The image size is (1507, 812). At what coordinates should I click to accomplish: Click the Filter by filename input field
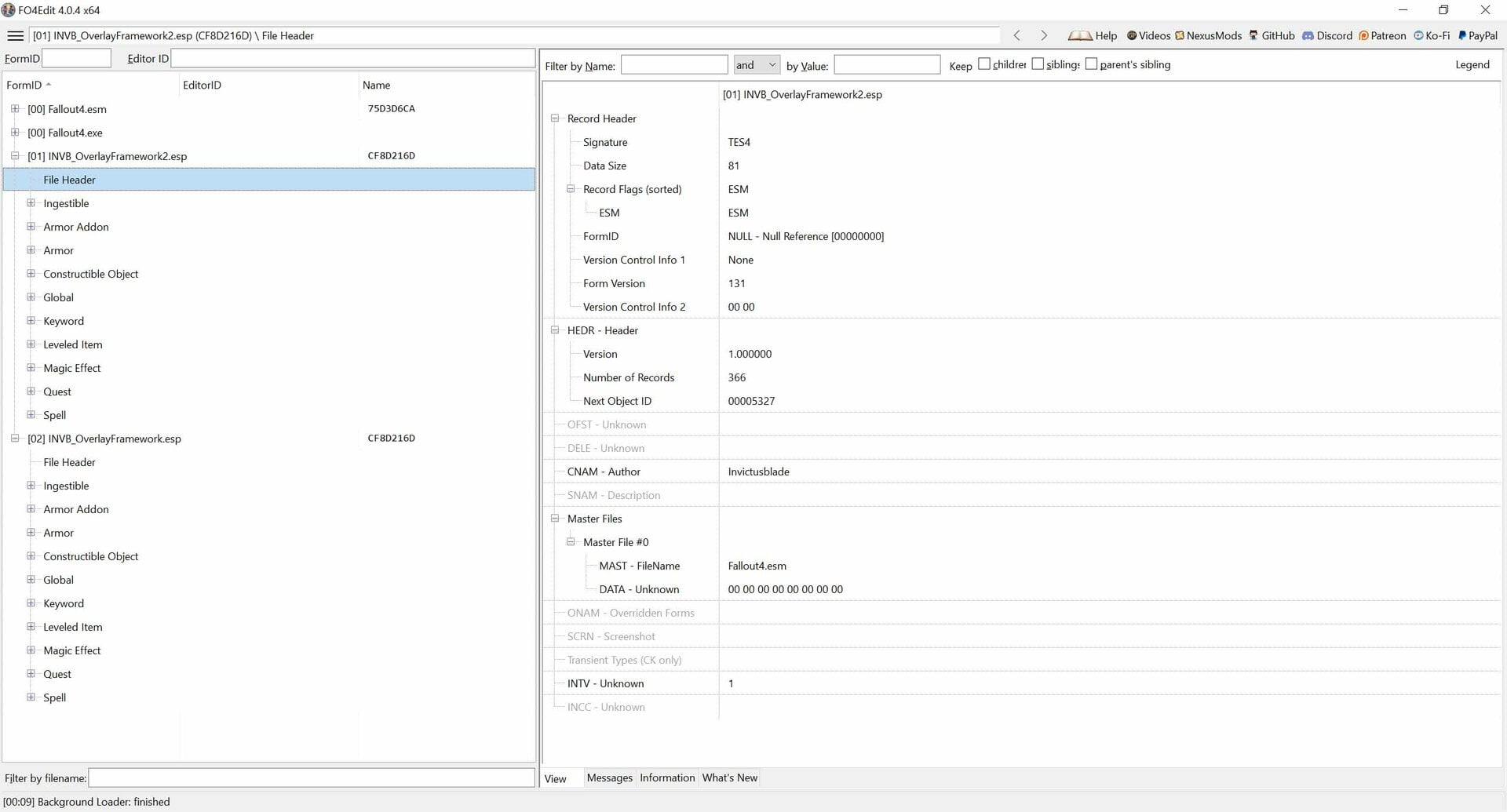coord(312,778)
